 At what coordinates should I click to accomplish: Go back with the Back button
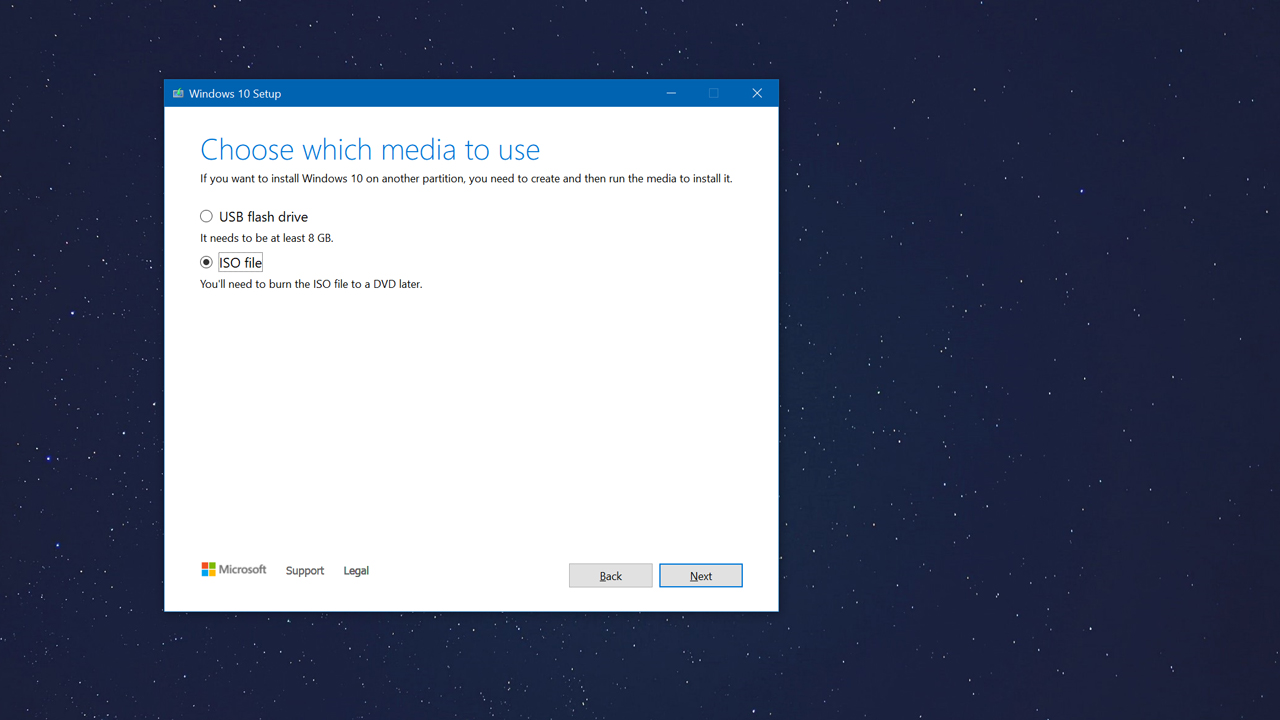(x=610, y=576)
